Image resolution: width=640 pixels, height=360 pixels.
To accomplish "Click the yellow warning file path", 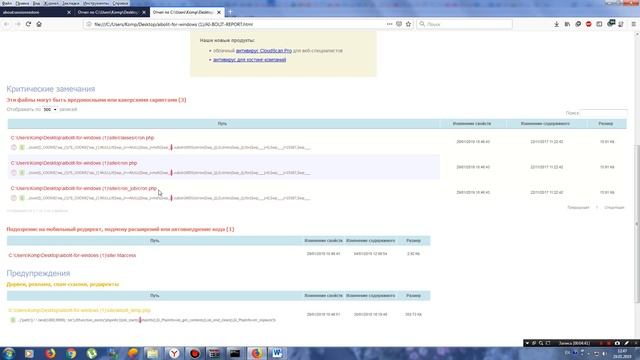I will click(x=80, y=311).
